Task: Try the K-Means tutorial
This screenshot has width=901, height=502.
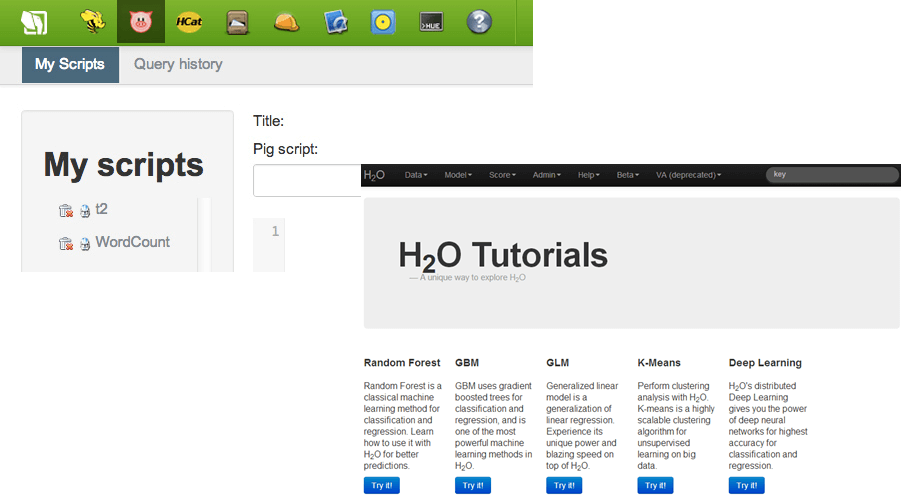Action: (x=655, y=485)
